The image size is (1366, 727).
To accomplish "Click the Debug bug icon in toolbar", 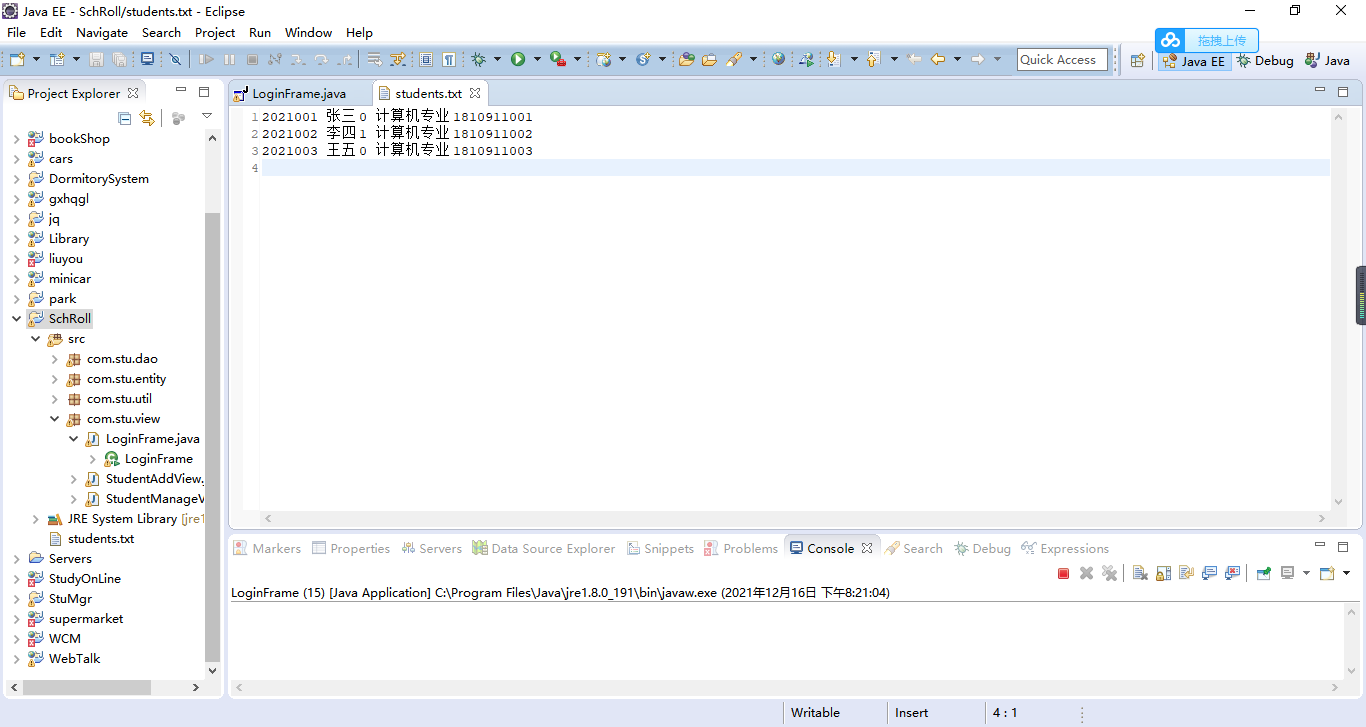I will click(478, 59).
